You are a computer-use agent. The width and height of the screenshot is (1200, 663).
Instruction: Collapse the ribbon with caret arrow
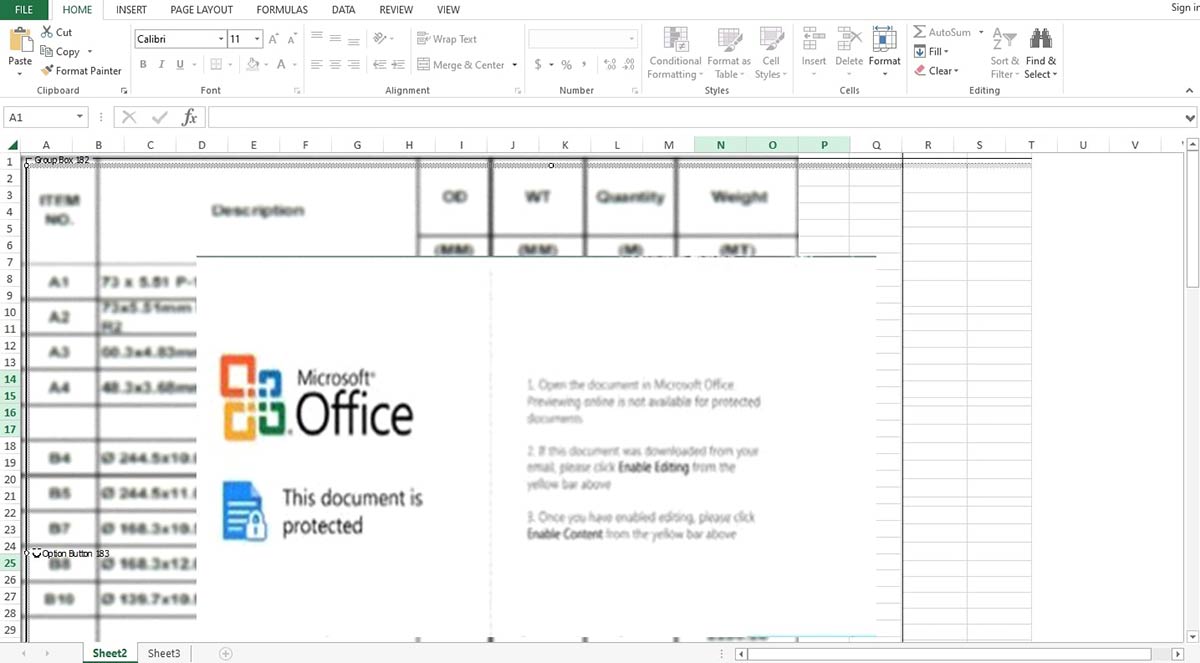point(1189,90)
